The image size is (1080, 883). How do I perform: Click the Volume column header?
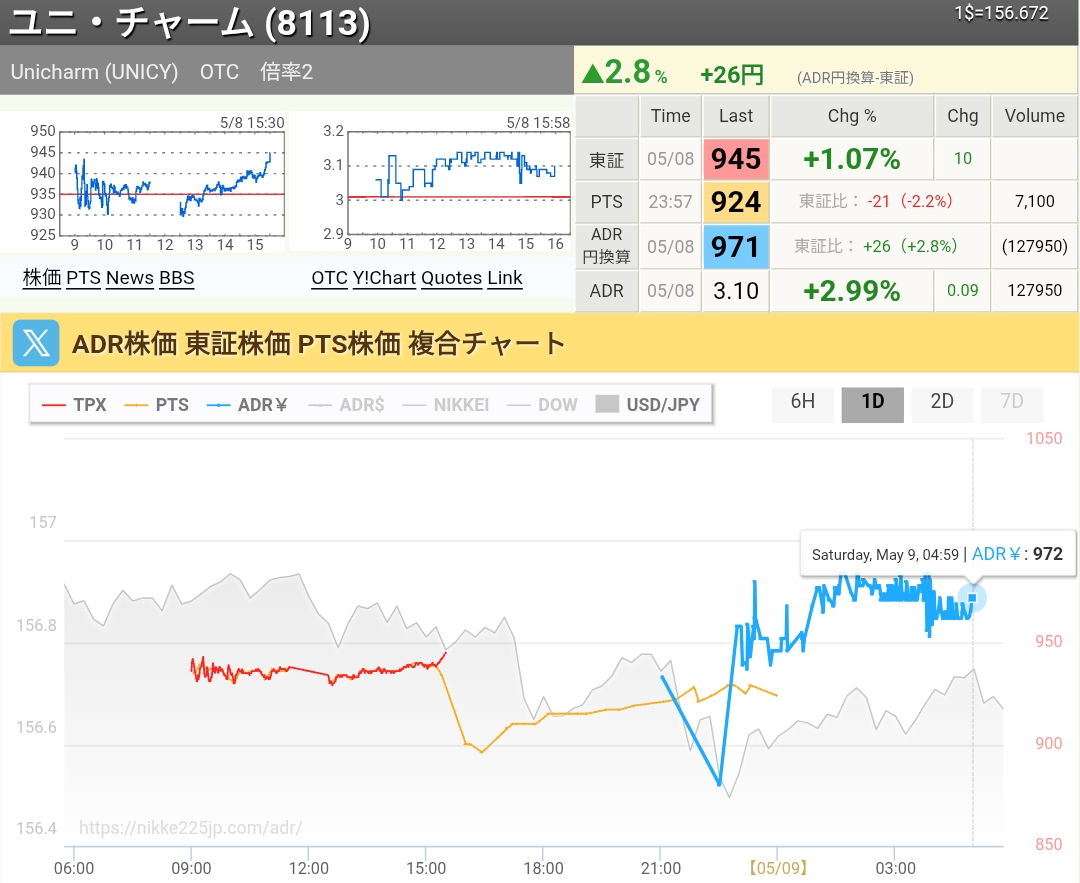1035,116
